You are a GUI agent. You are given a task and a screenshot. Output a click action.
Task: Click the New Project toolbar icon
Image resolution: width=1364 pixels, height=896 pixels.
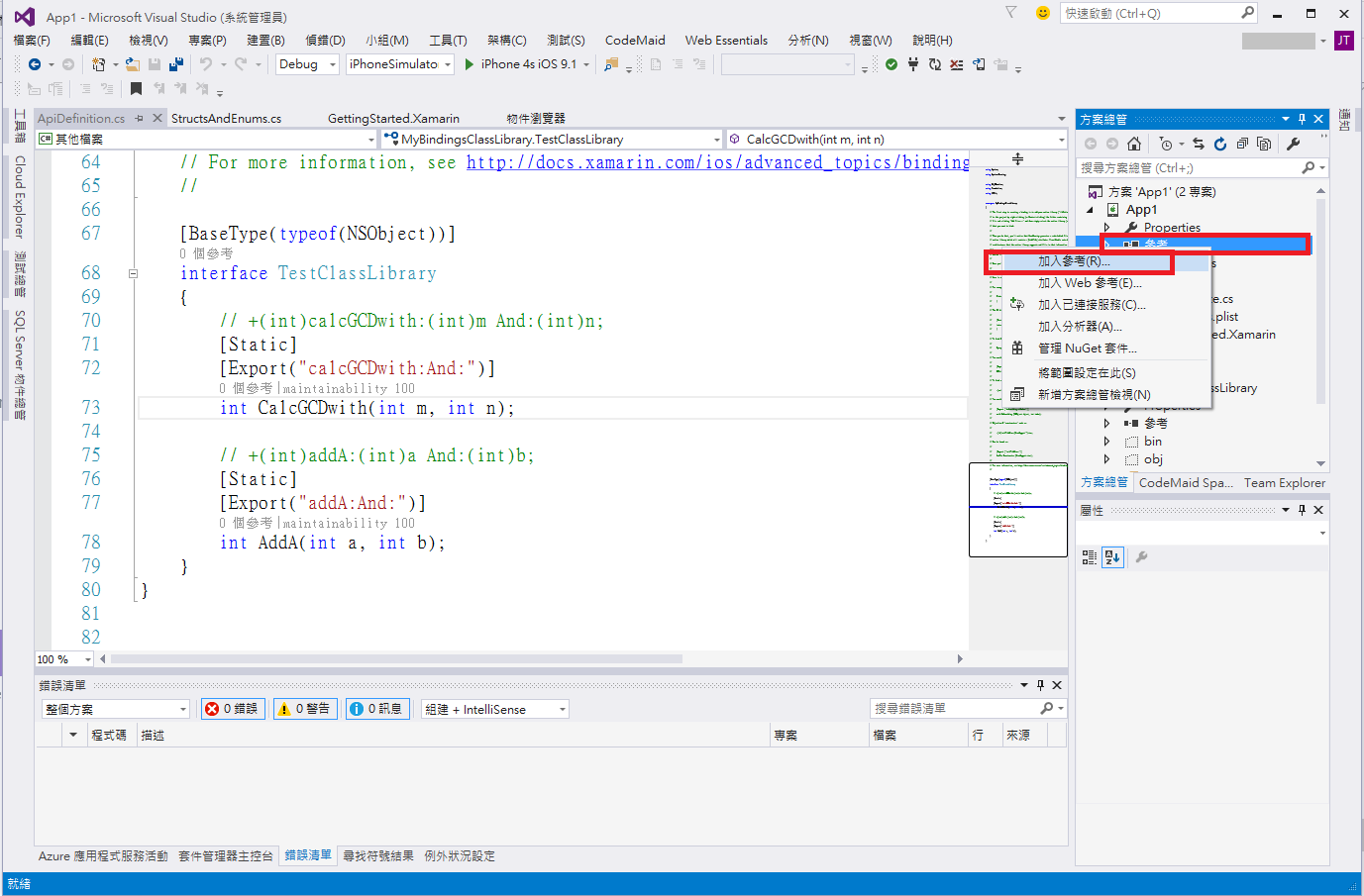(x=98, y=64)
